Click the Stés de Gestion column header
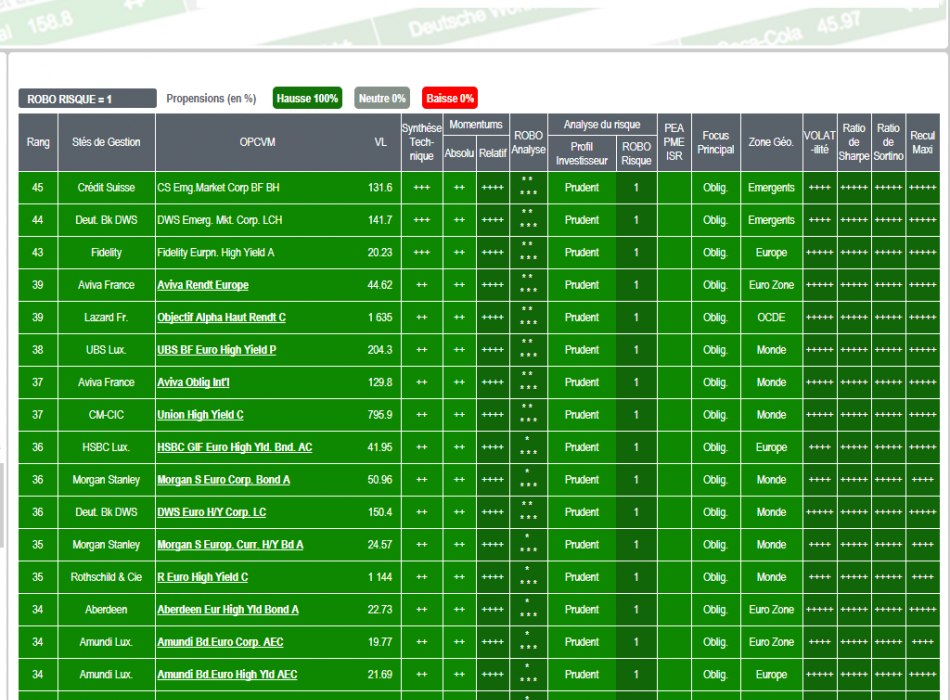This screenshot has width=950, height=700. [x=106, y=142]
